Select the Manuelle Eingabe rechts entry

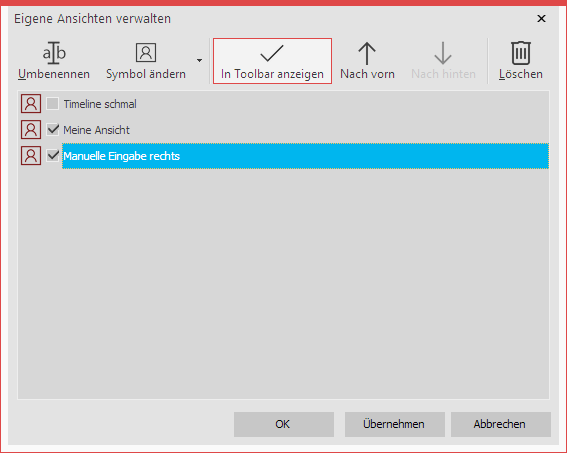tap(305, 156)
